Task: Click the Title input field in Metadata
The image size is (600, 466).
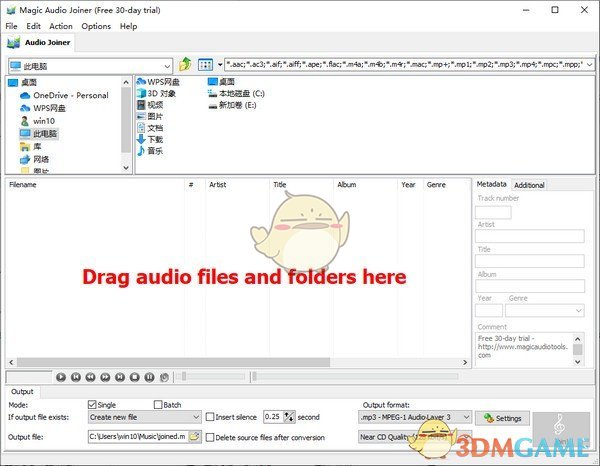Action: click(530, 261)
